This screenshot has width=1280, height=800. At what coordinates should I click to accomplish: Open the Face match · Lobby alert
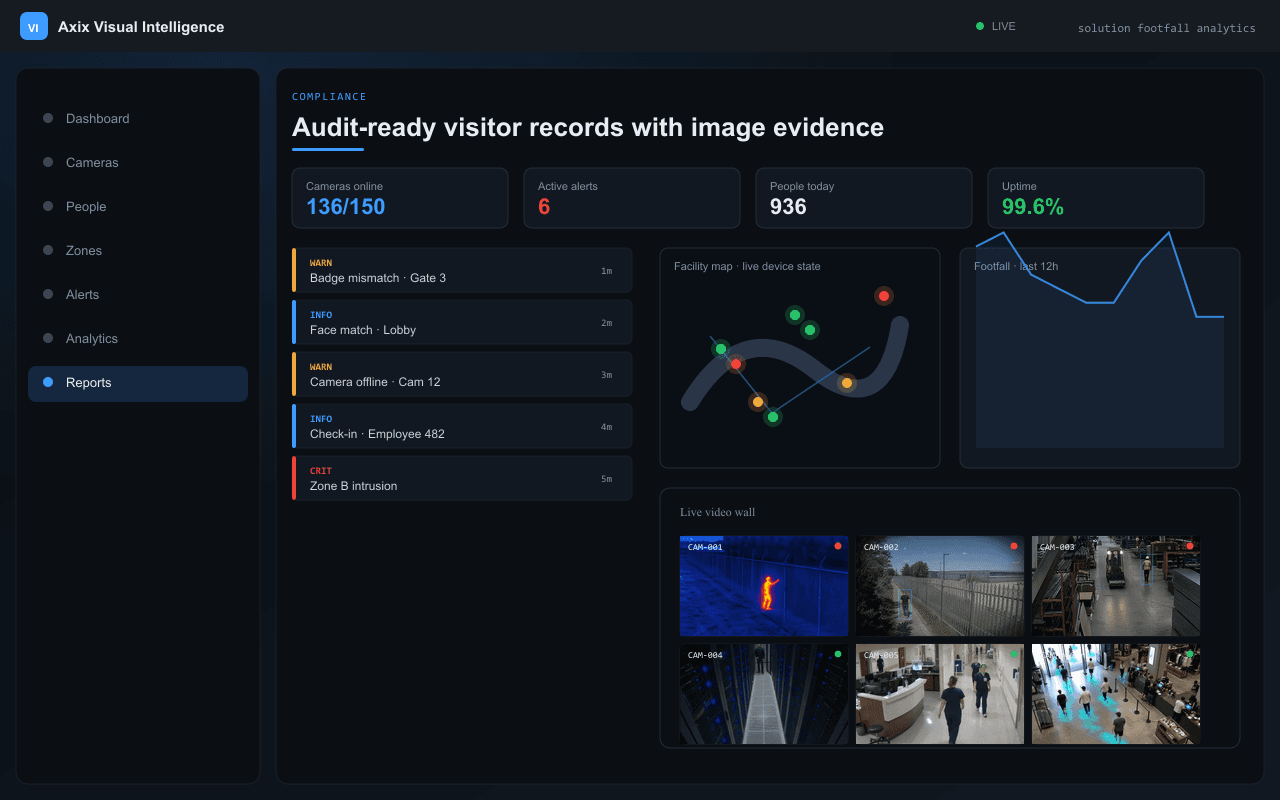[462, 322]
